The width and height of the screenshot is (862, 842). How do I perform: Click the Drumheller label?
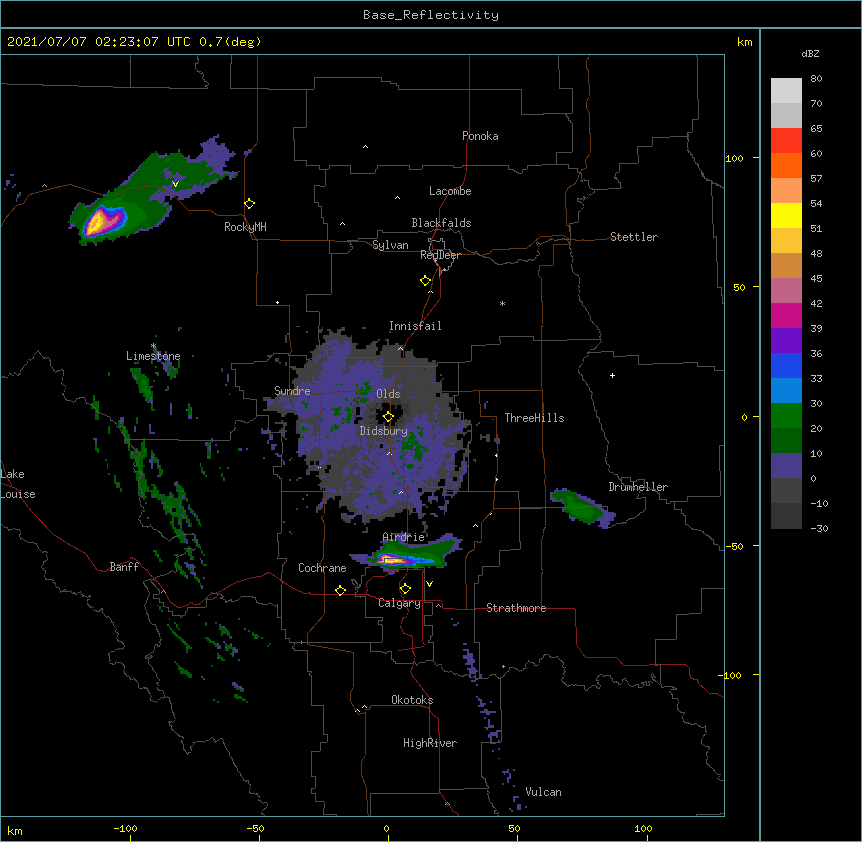click(x=638, y=487)
